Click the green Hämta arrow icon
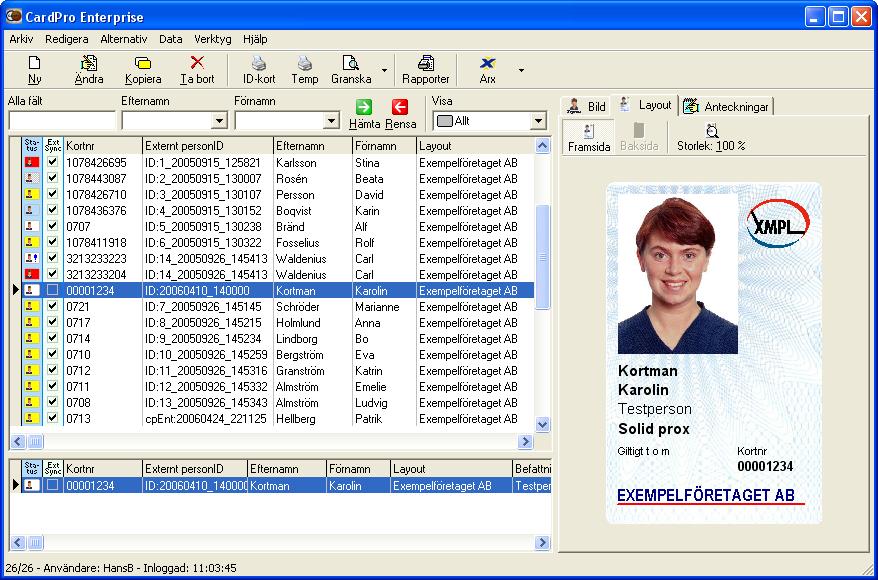Image resolution: width=878 pixels, height=580 pixels. [364, 107]
